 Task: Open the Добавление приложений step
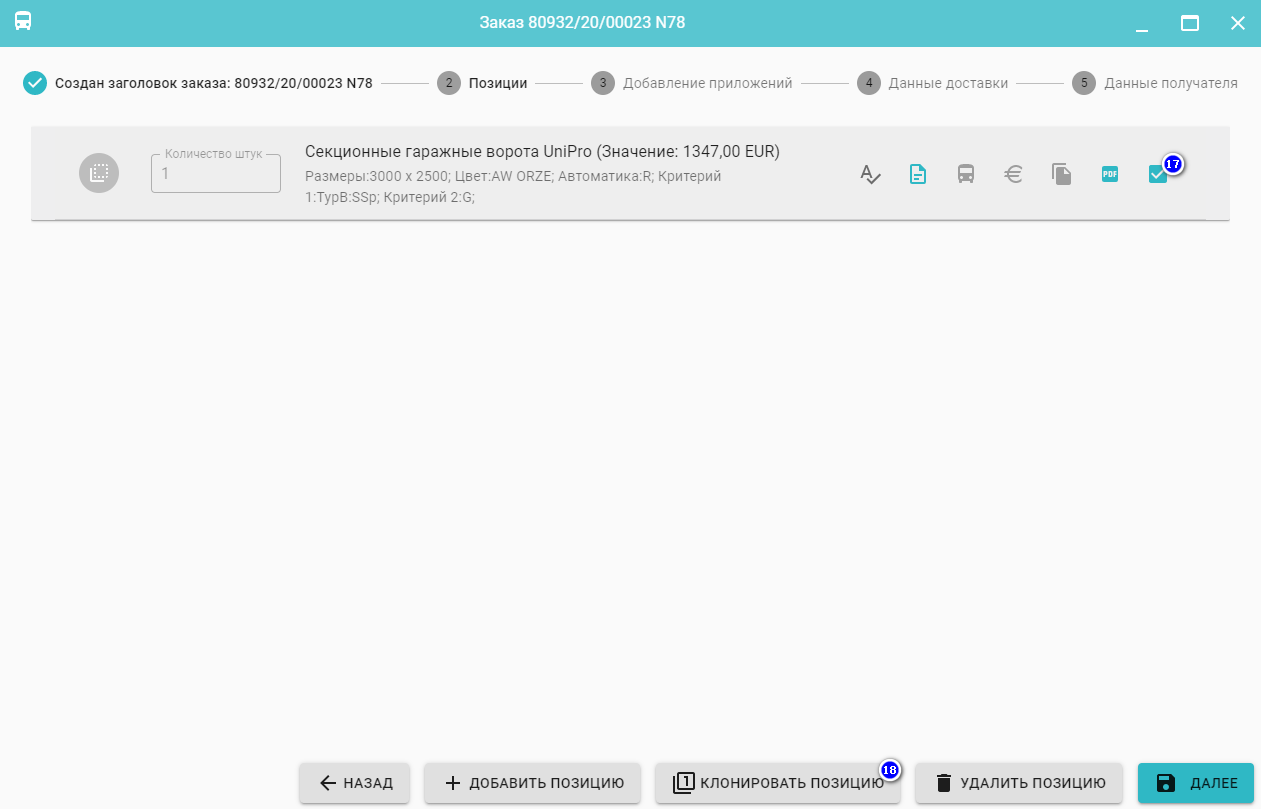[691, 83]
